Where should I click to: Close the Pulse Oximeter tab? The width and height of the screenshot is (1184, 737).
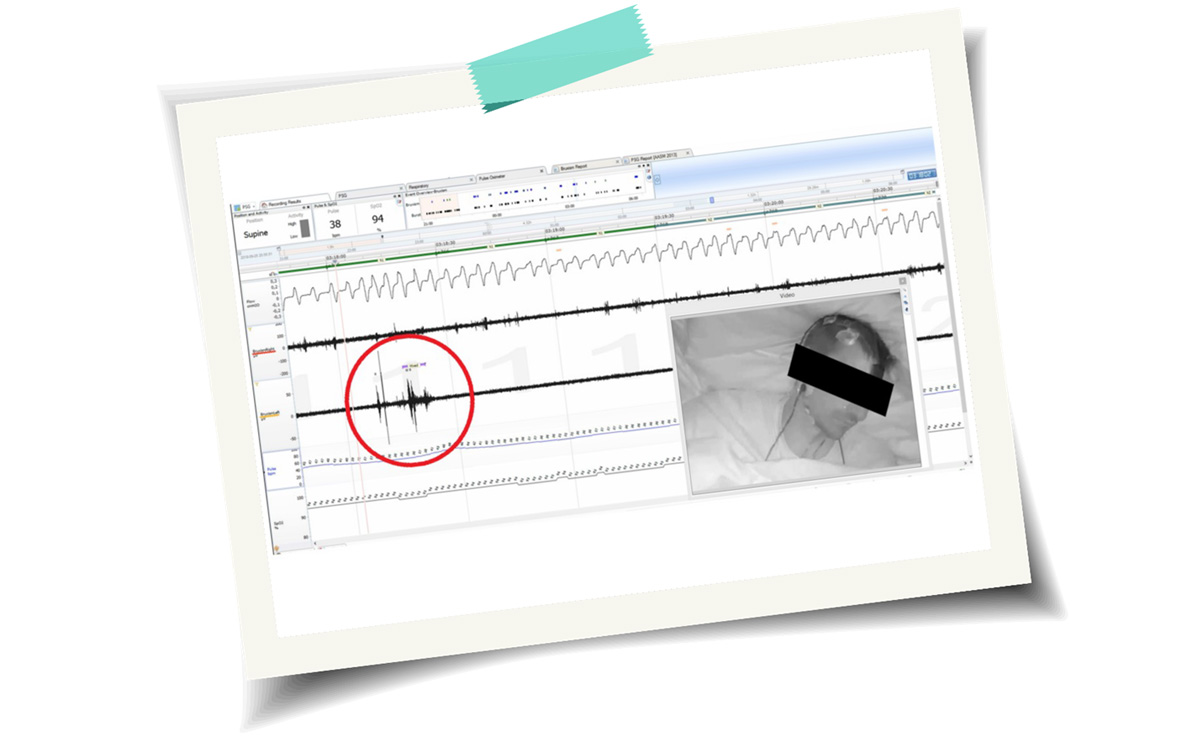541,171
